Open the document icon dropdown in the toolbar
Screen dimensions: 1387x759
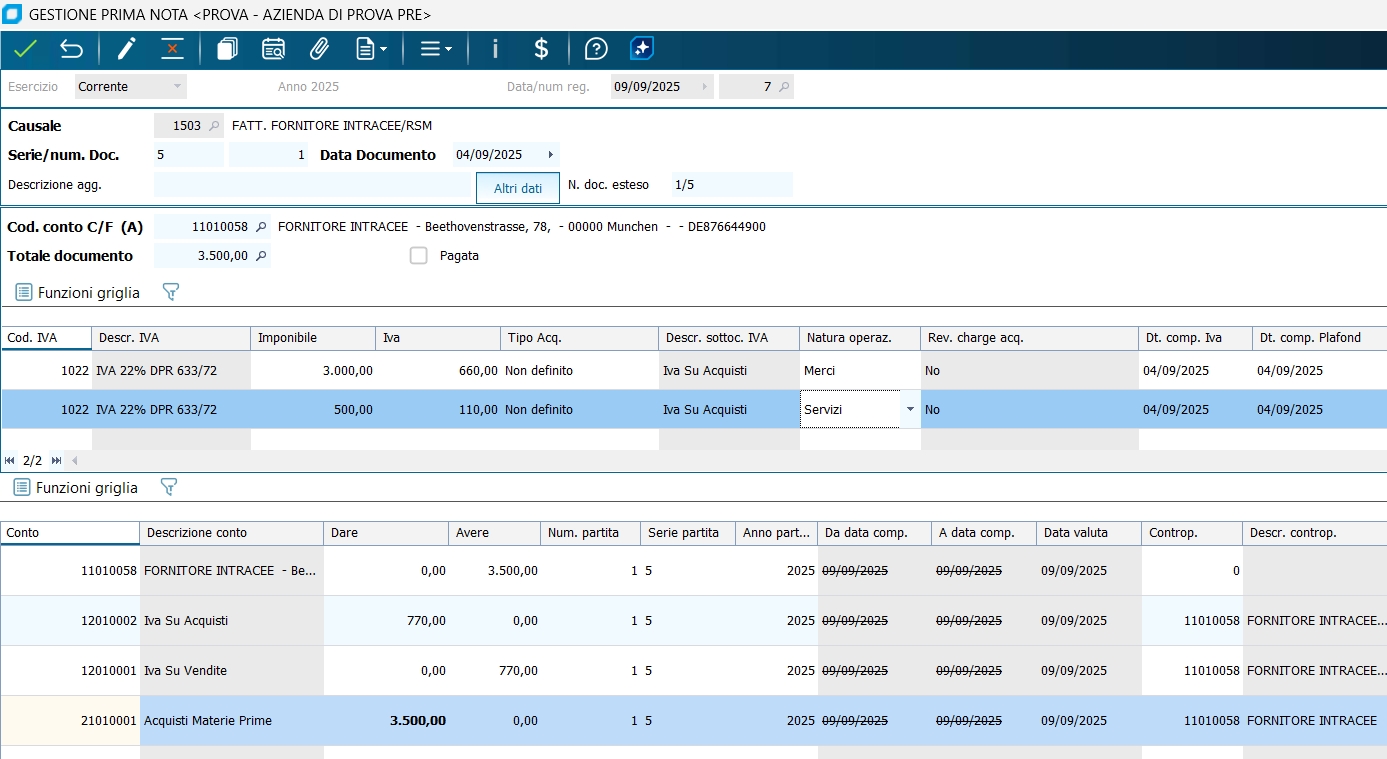[x=371, y=49]
